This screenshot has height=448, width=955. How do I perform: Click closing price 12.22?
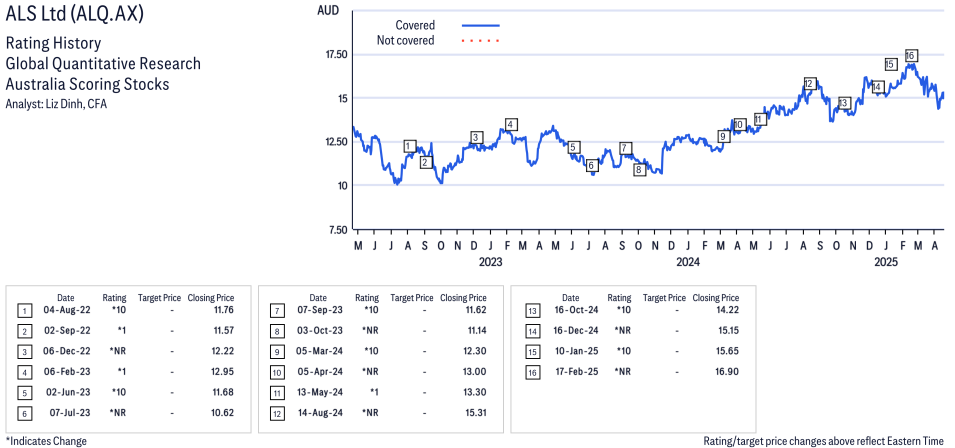click(x=222, y=352)
